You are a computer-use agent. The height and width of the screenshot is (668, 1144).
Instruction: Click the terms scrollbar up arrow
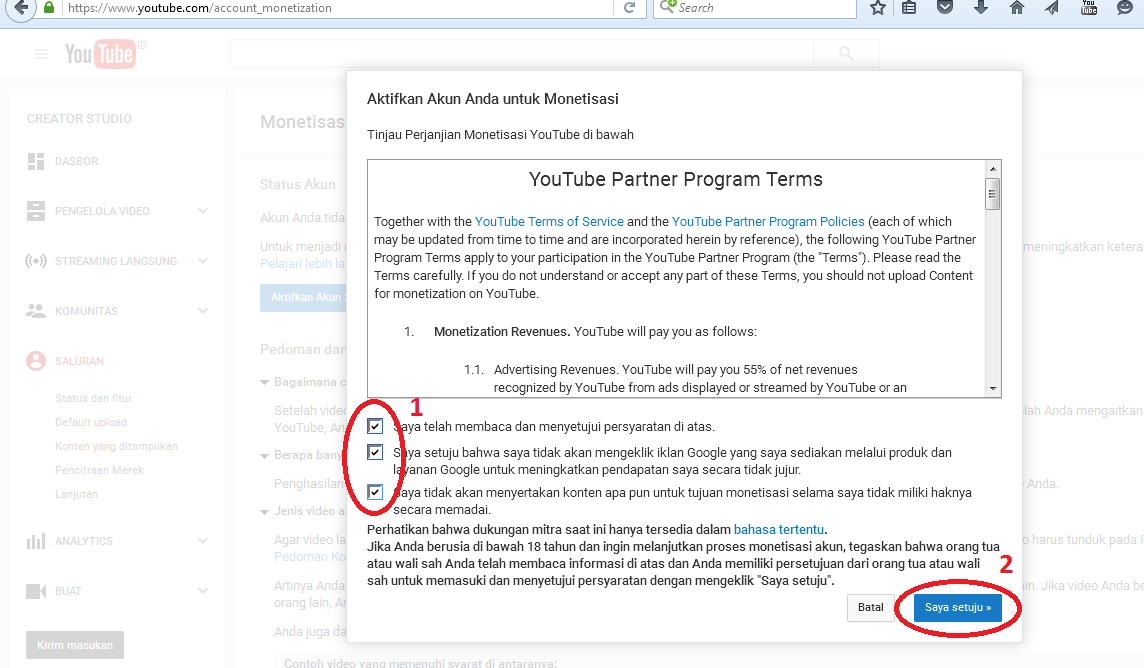point(992,169)
